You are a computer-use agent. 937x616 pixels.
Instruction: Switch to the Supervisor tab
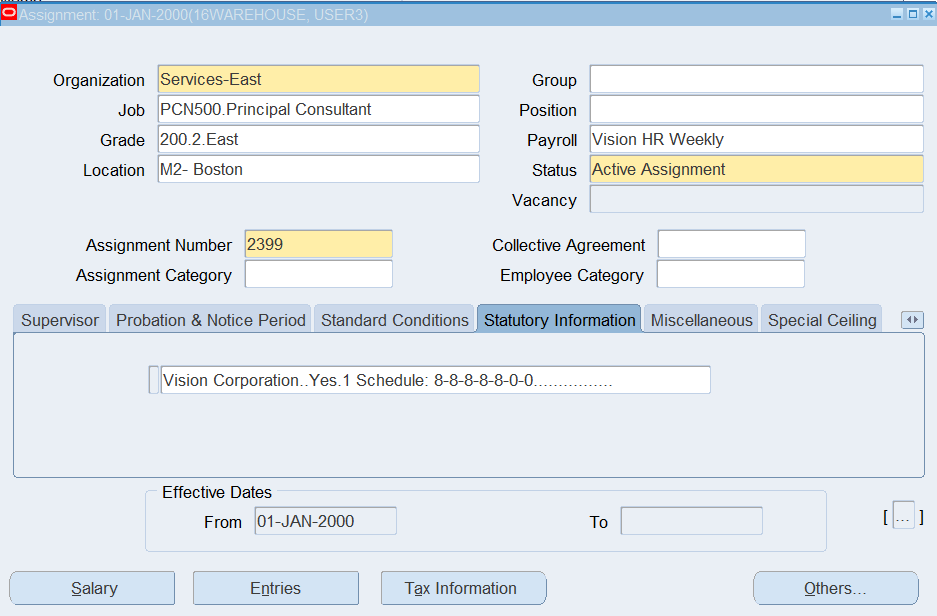60,320
